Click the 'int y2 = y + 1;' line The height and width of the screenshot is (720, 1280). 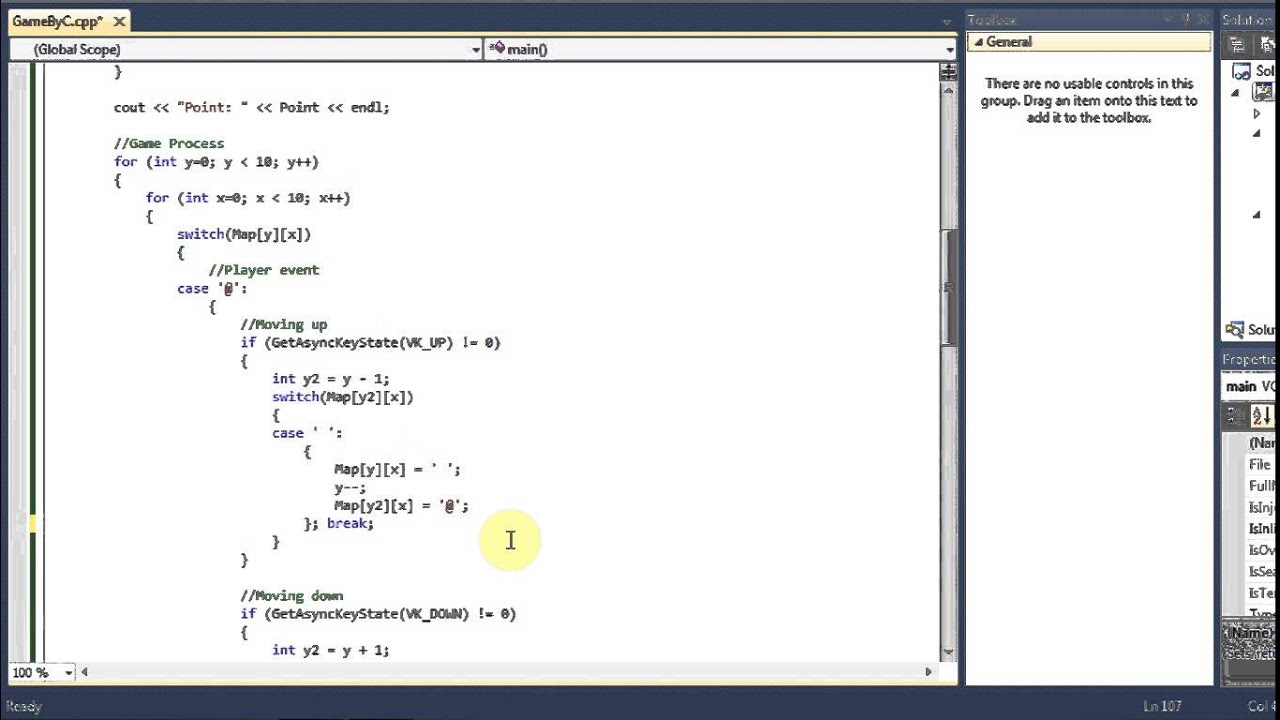tap(331, 650)
